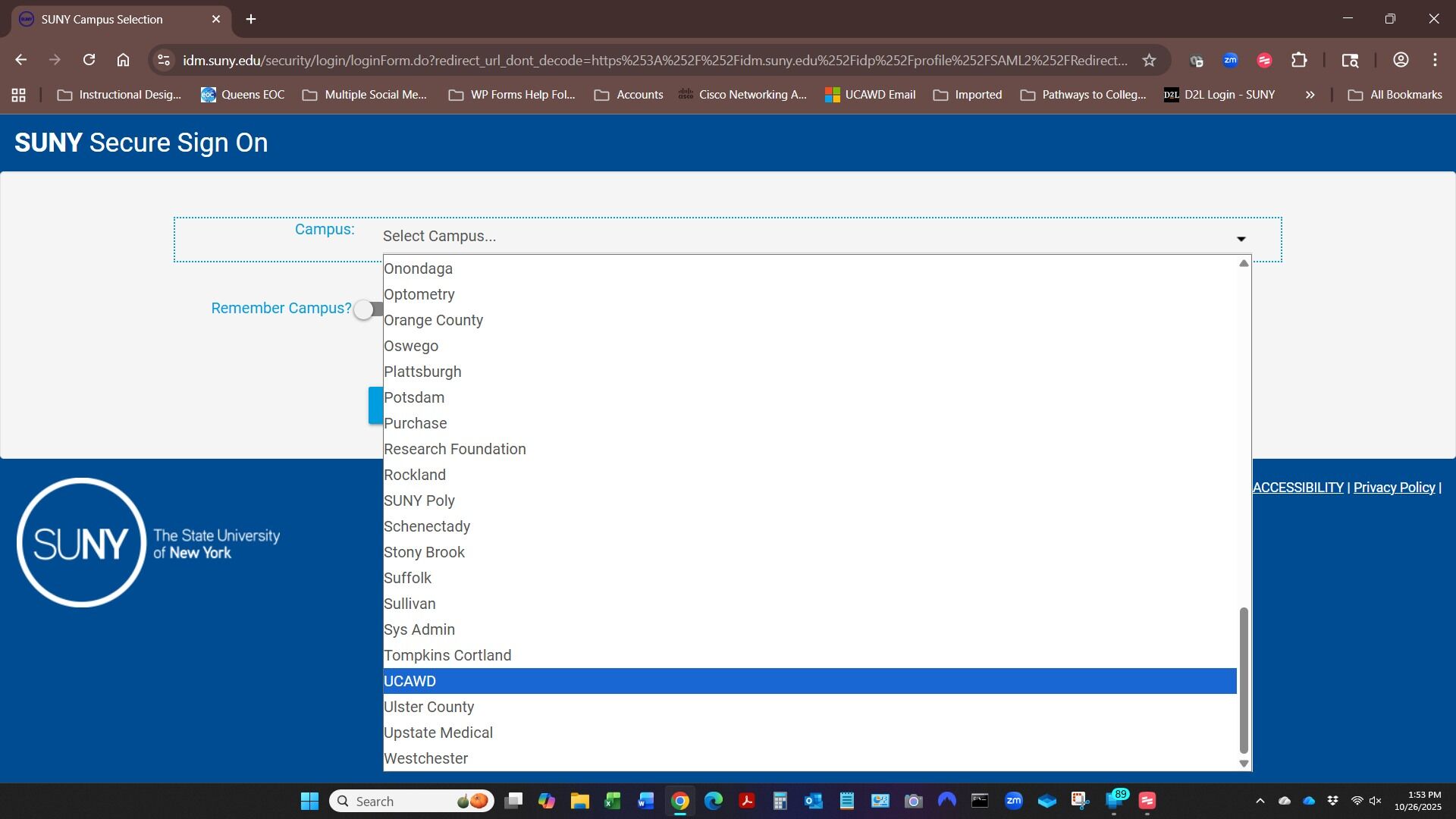Screen dimensions: 1456x819
Task: Open Outlook from the taskbar
Action: coord(813,801)
